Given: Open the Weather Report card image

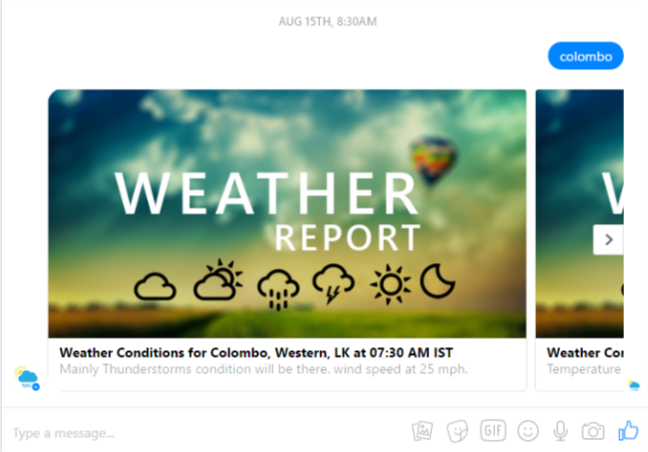Looking at the screenshot, I should click(287, 214).
